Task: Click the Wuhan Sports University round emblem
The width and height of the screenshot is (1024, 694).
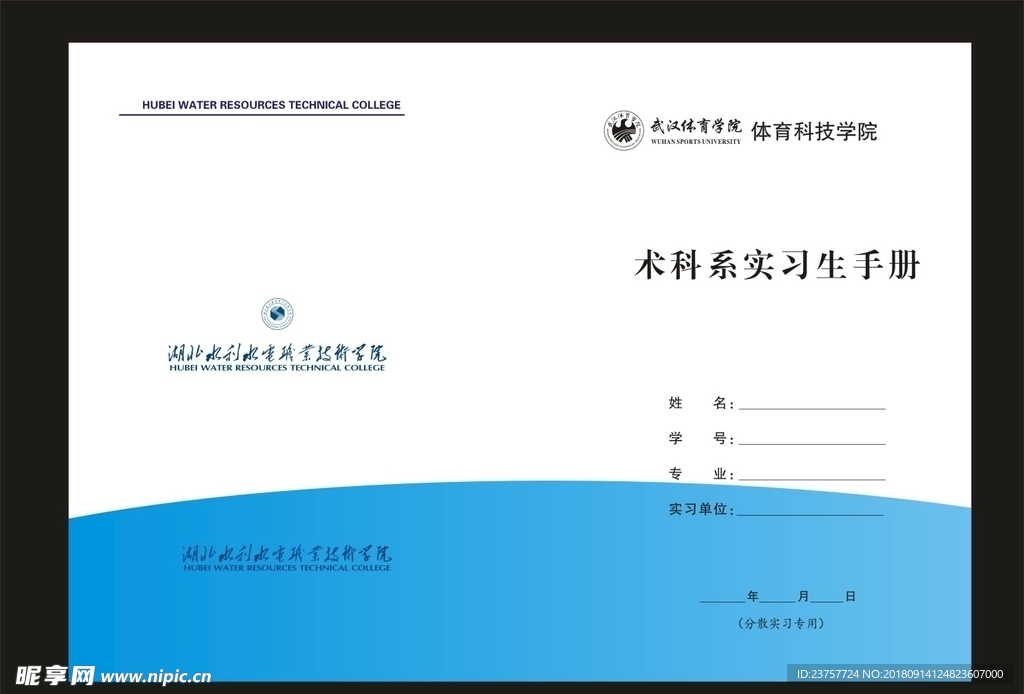Action: pyautogui.click(x=624, y=131)
